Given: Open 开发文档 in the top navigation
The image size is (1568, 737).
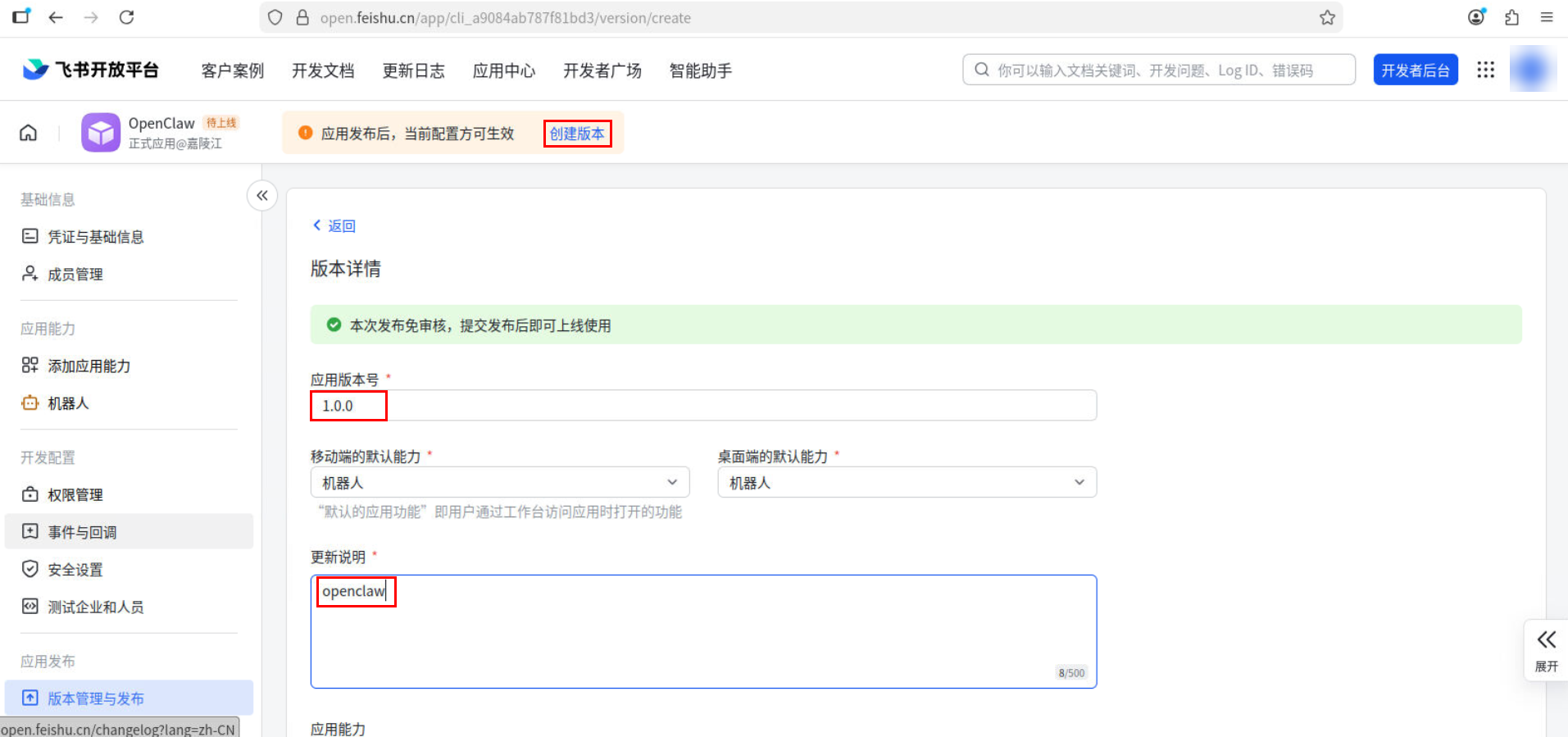Looking at the screenshot, I should (323, 71).
